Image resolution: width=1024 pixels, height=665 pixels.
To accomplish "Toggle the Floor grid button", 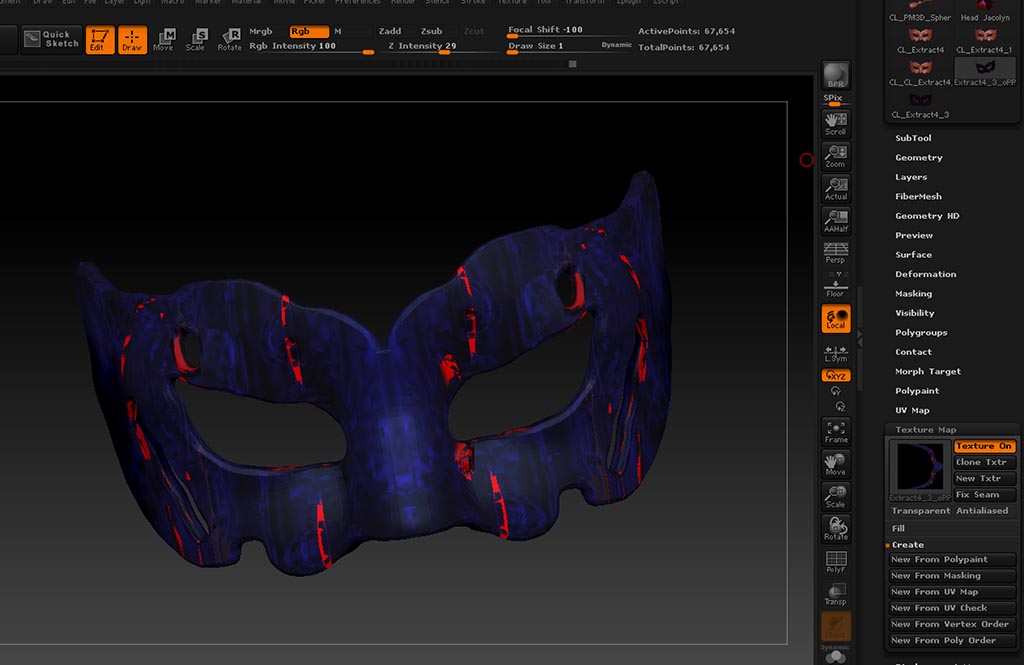I will (x=836, y=287).
